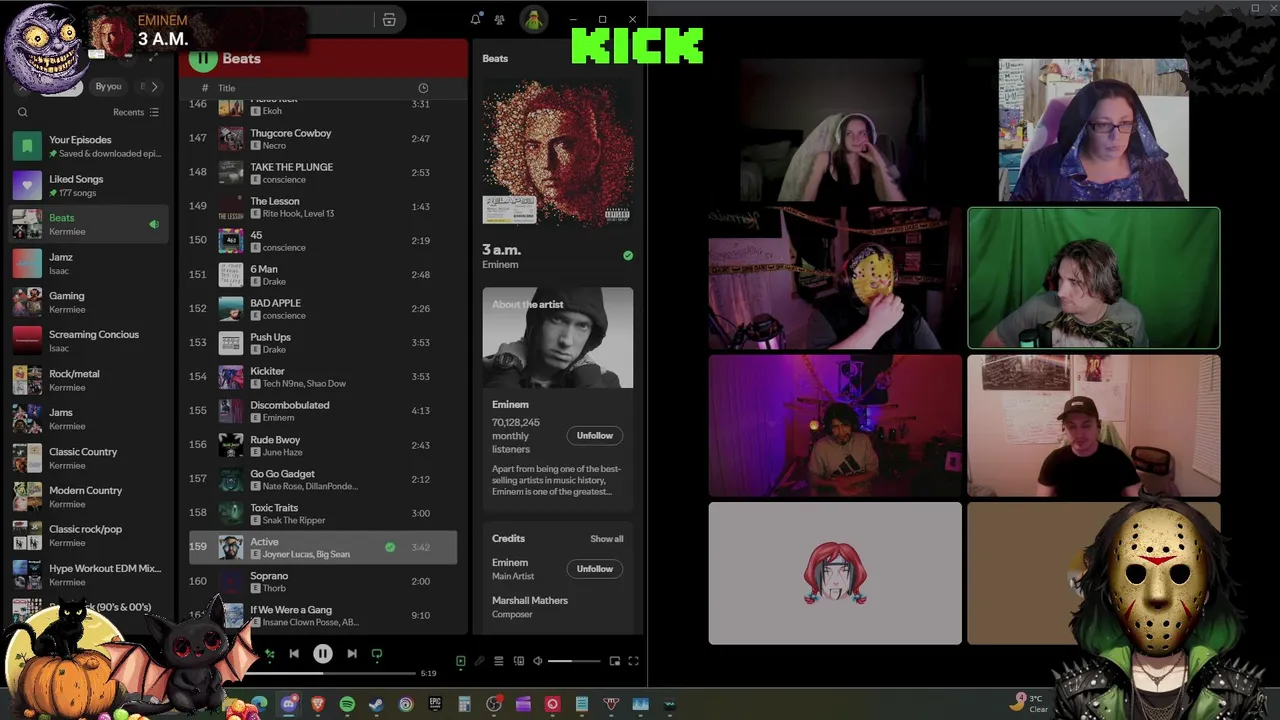Open the About the artist photo card
1280x720 pixels.
click(x=558, y=338)
